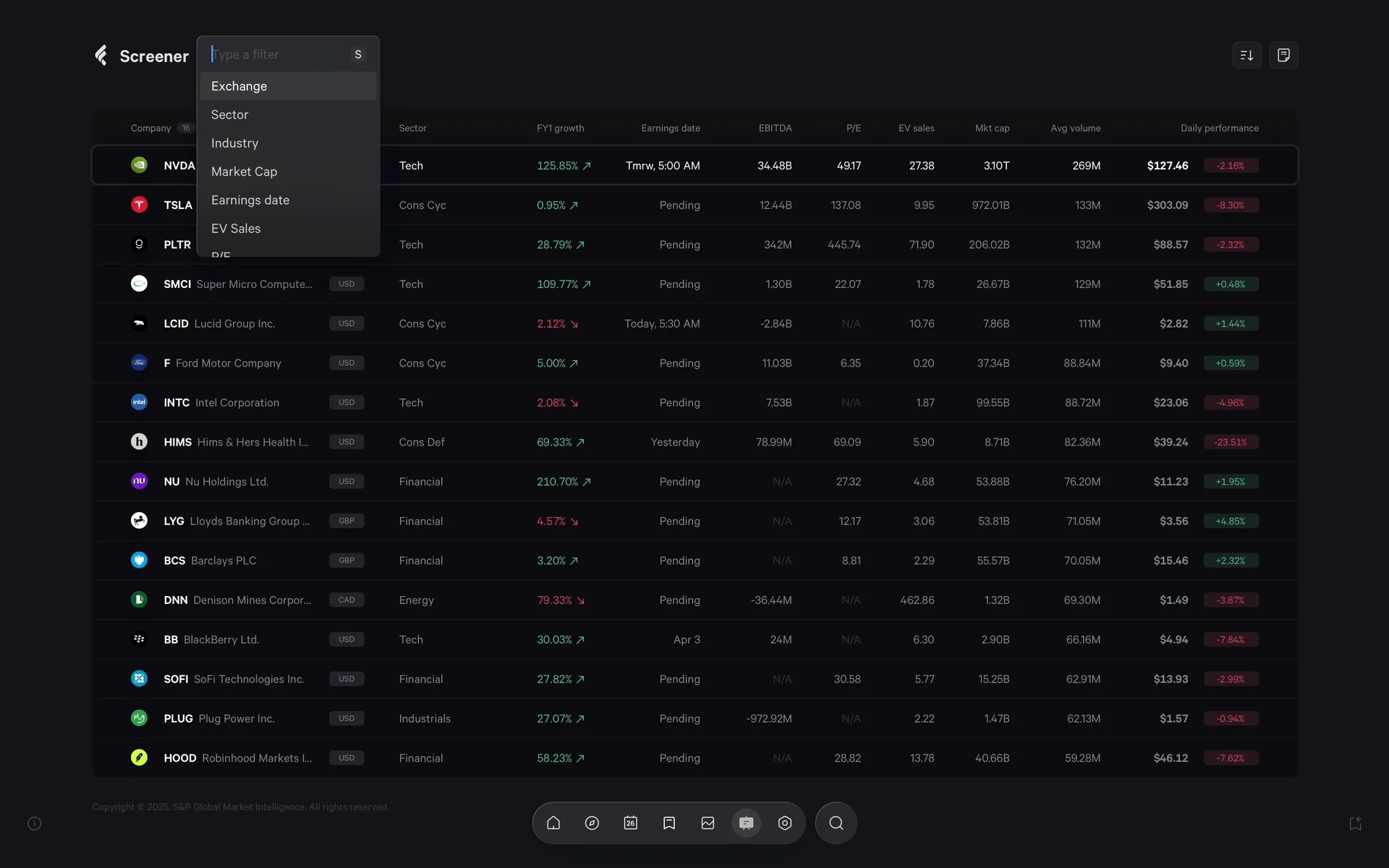Open the calendar icon in dock
The width and height of the screenshot is (1389, 868).
(631, 823)
